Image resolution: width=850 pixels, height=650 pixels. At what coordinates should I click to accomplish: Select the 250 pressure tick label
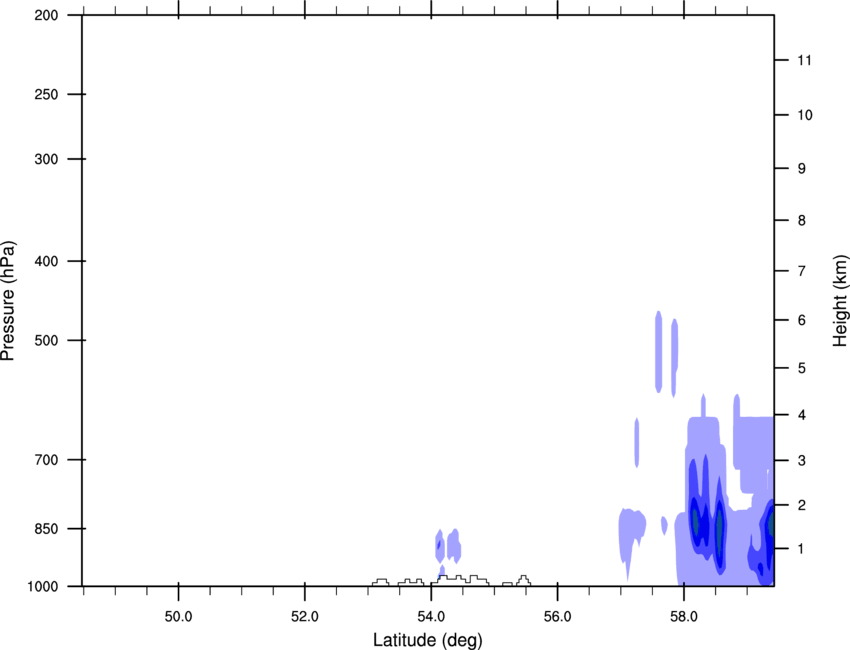pos(46,94)
